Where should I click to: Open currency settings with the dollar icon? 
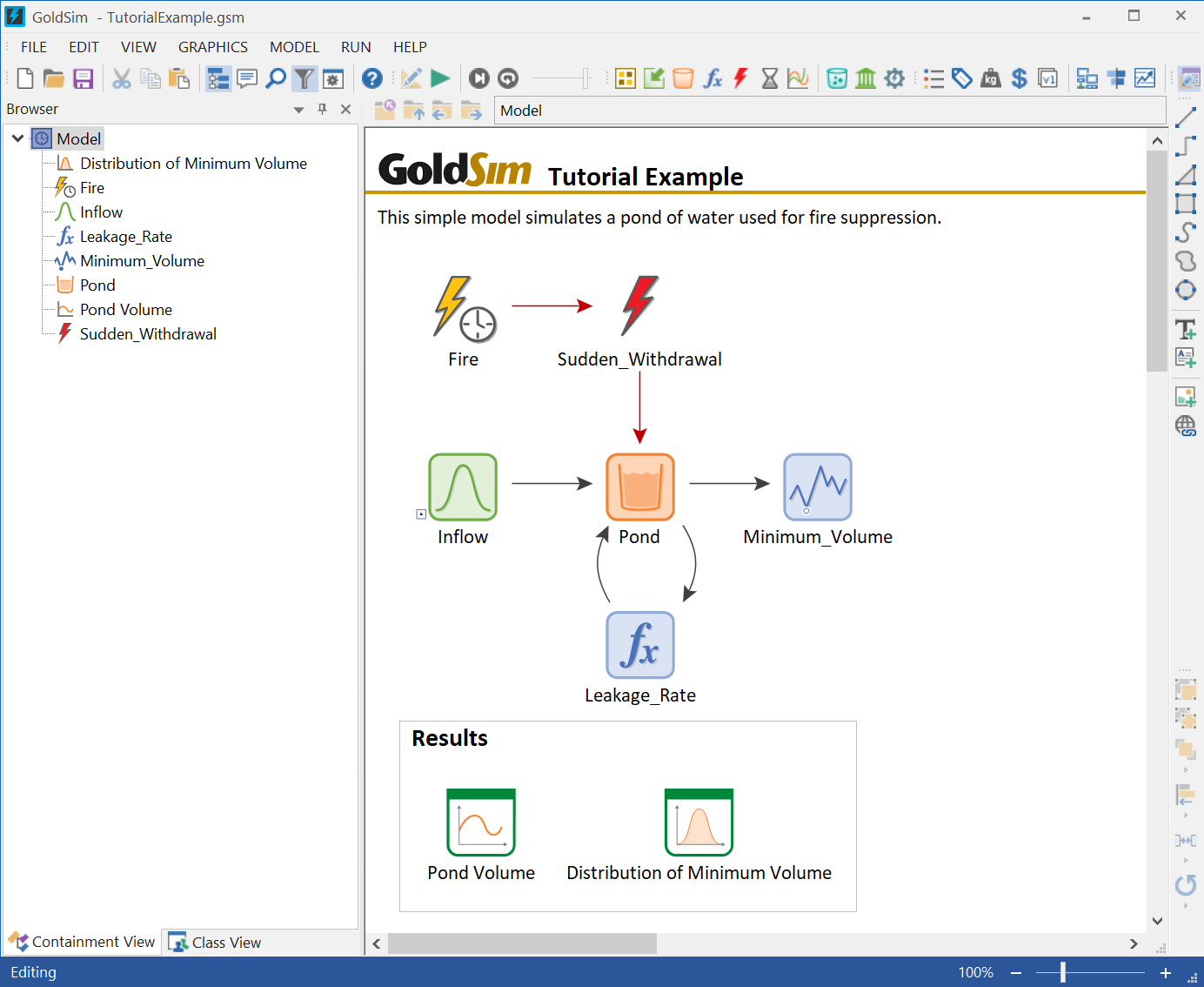coord(1020,78)
